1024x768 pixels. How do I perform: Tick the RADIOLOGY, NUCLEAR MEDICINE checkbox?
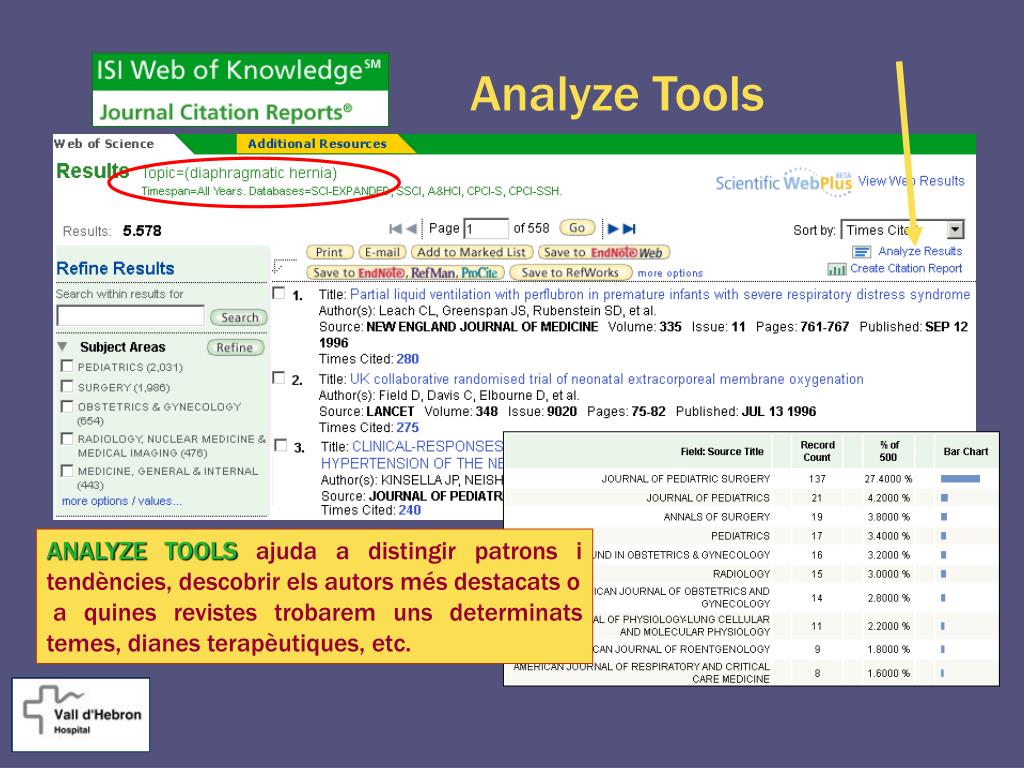[x=67, y=438]
